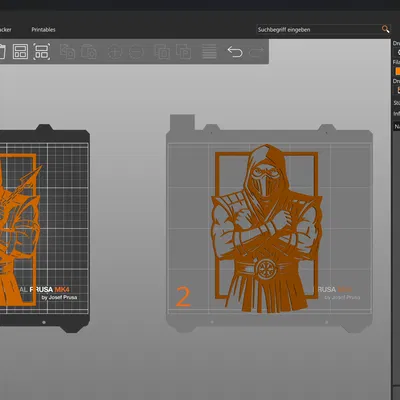Click the trash can delete icon
The height and width of the screenshot is (400, 400).
coord(2,52)
